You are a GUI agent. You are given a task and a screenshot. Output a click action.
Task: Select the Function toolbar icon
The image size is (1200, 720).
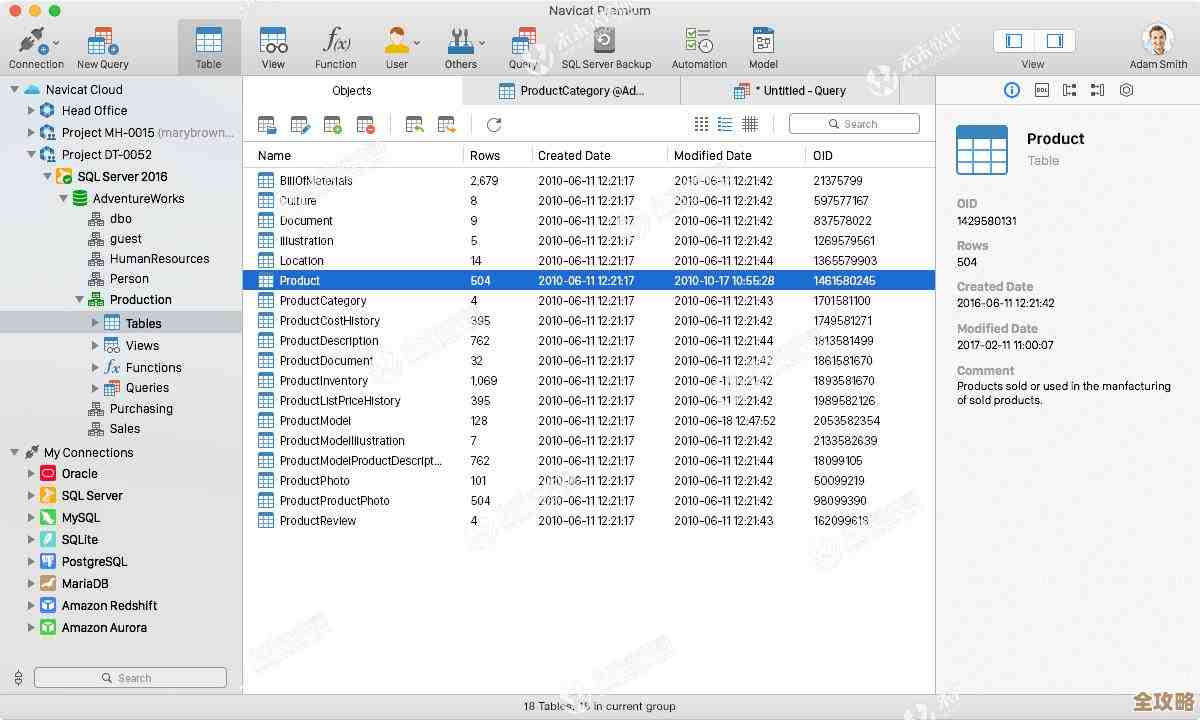click(335, 43)
